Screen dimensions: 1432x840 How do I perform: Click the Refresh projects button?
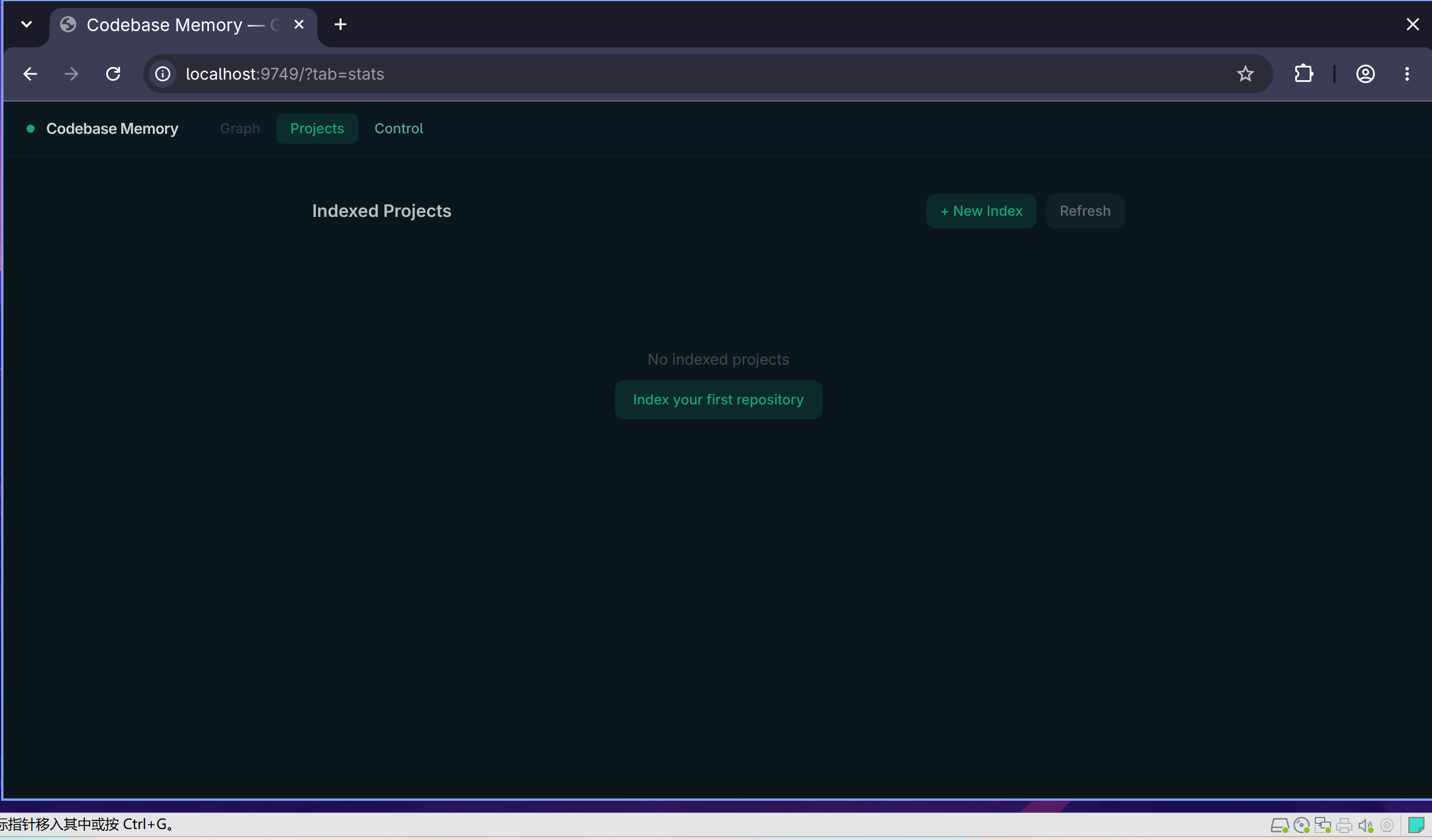[x=1085, y=211]
